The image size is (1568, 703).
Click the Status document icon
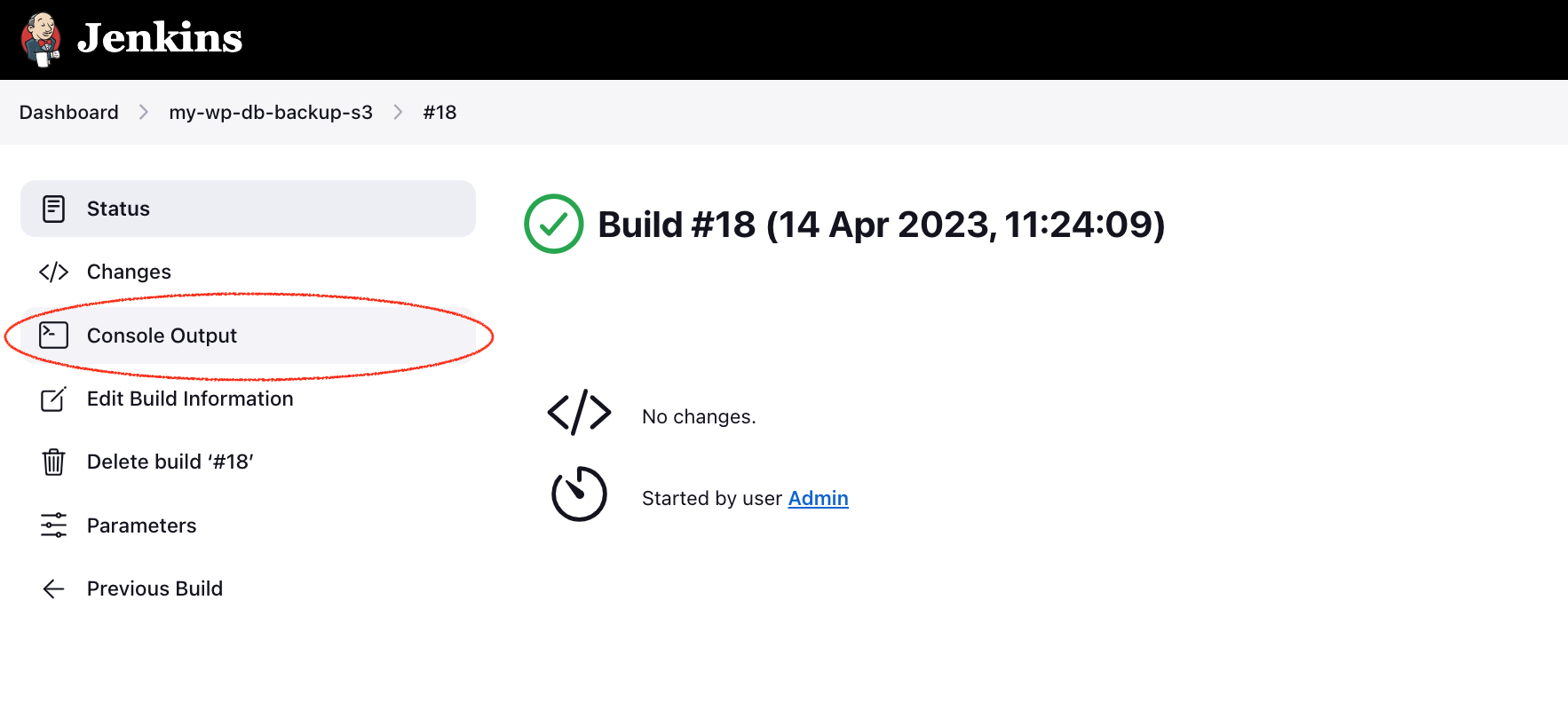click(x=53, y=209)
